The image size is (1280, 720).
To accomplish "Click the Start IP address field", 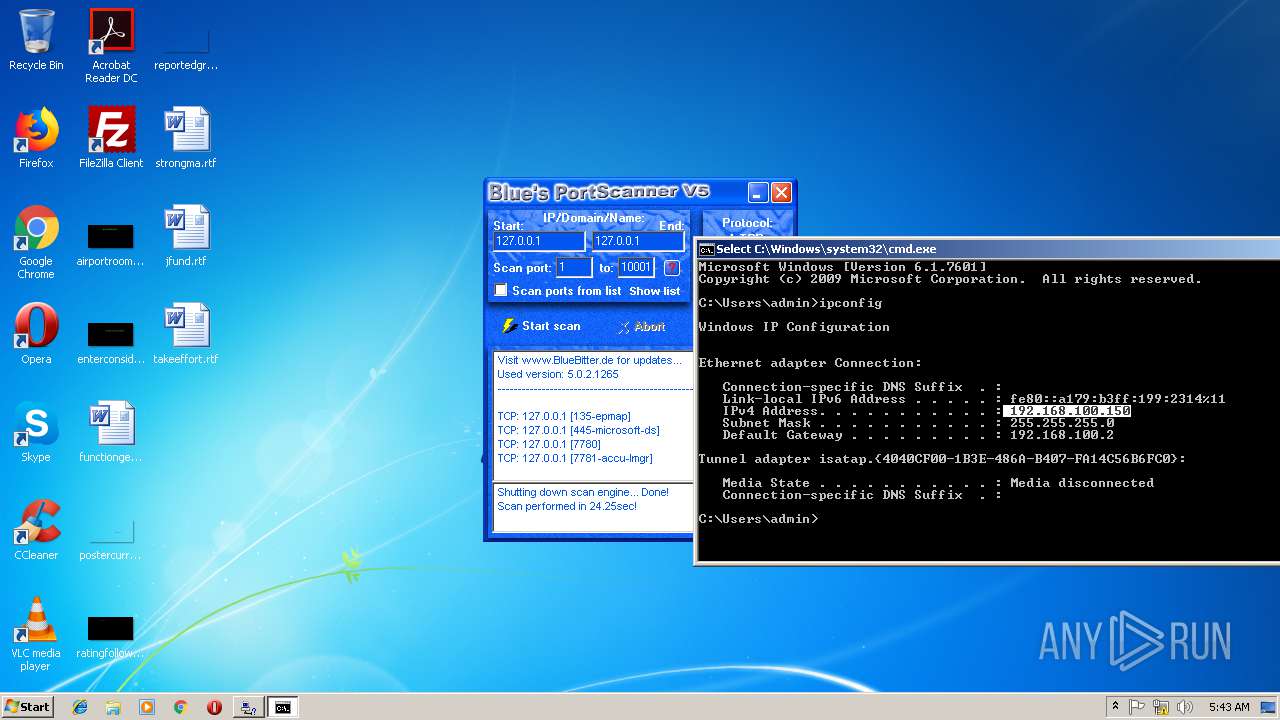I will click(539, 241).
